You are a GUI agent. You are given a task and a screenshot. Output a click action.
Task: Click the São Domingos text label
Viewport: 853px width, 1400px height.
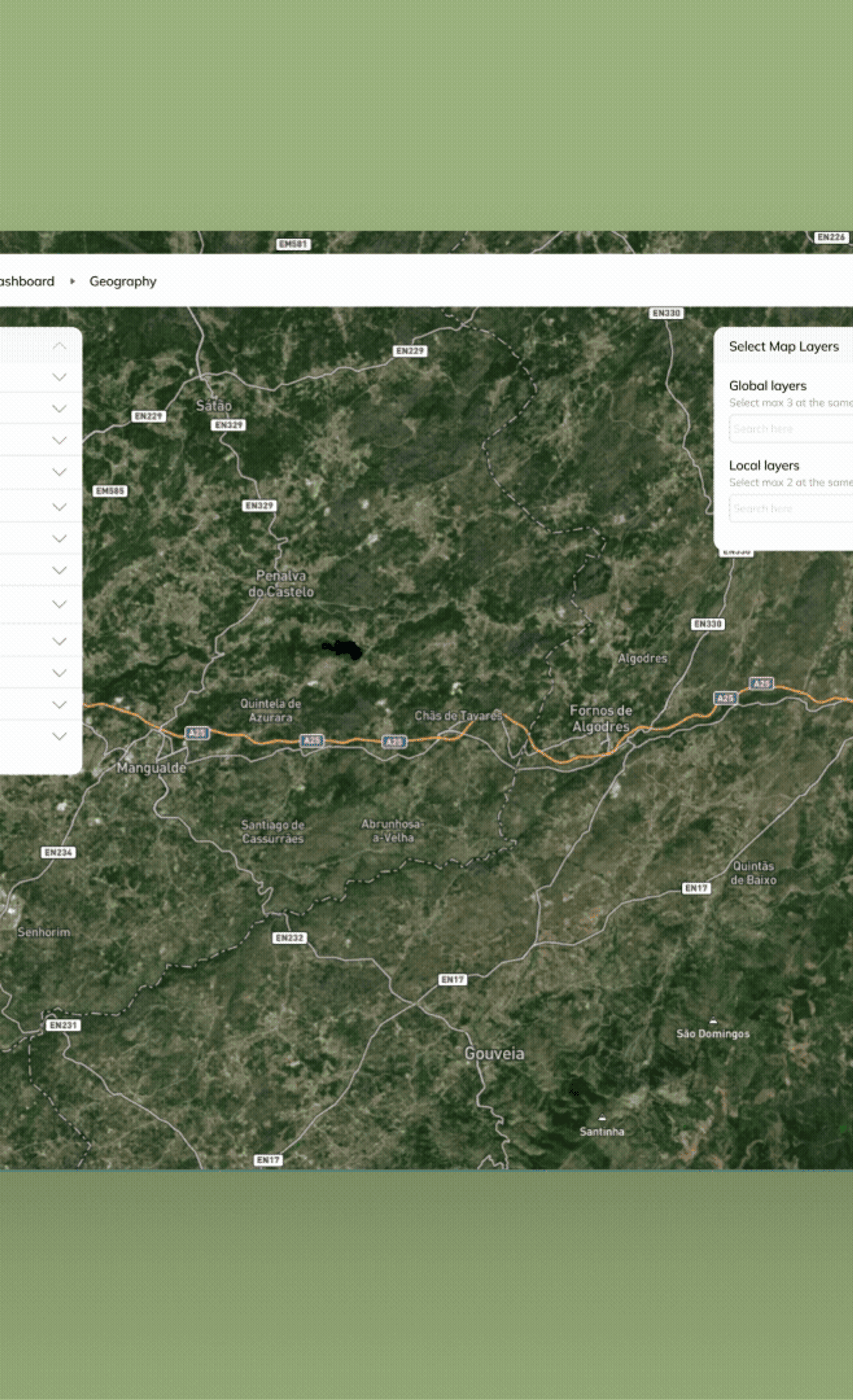713,1034
